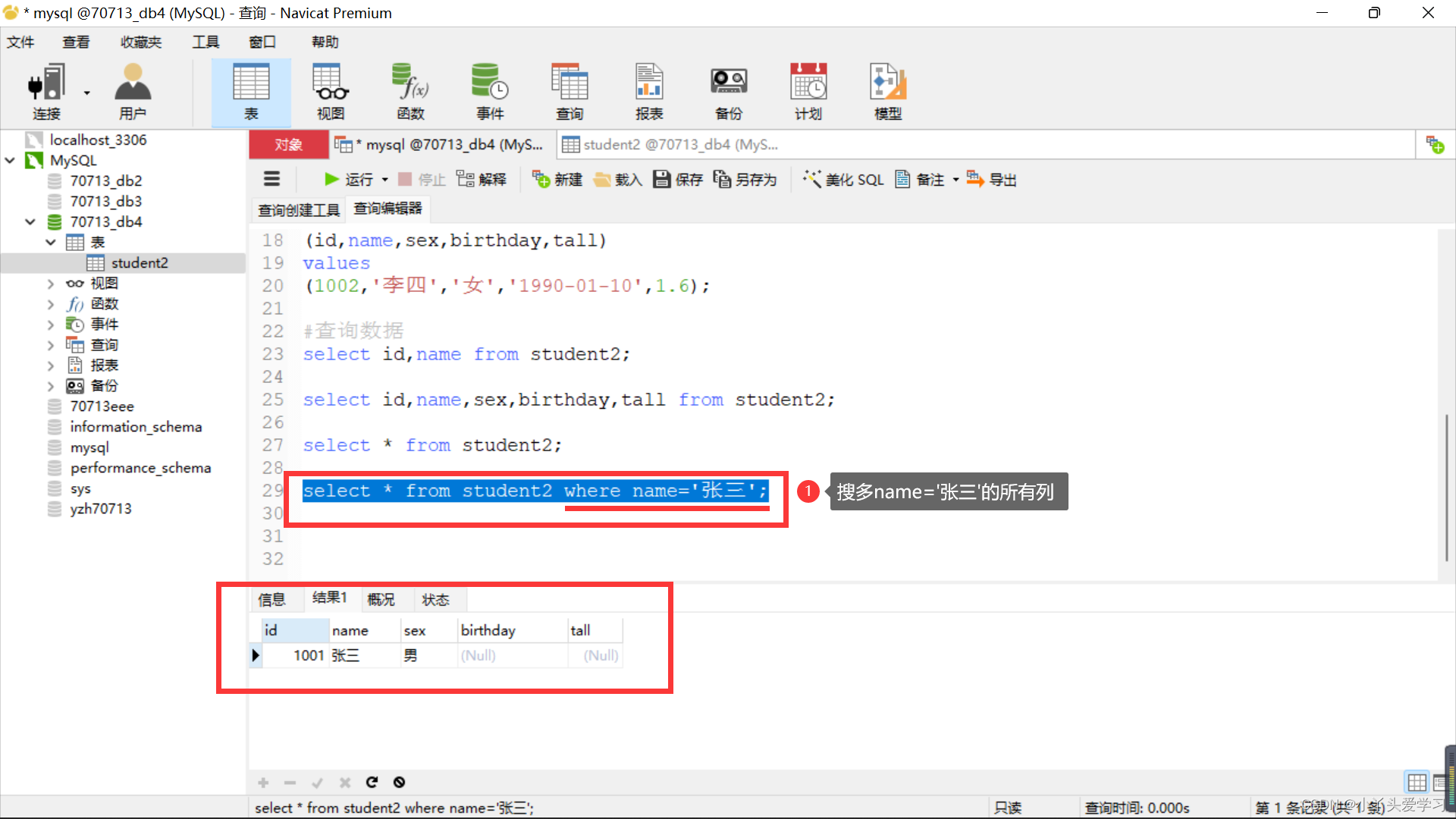Open the 工具 menu
Image resolution: width=1456 pixels, height=819 pixels.
tap(206, 42)
